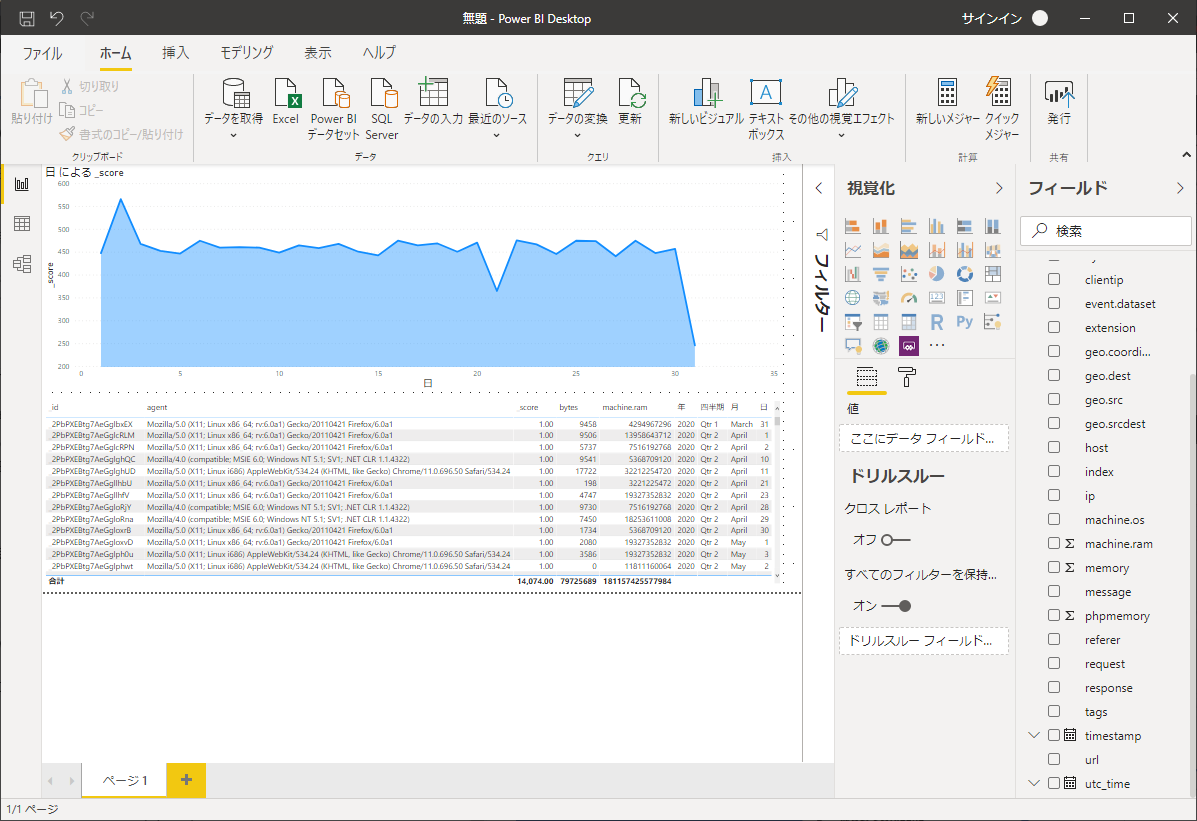Expand the フィルター pane arrow
The image size is (1197, 821).
coord(819,188)
